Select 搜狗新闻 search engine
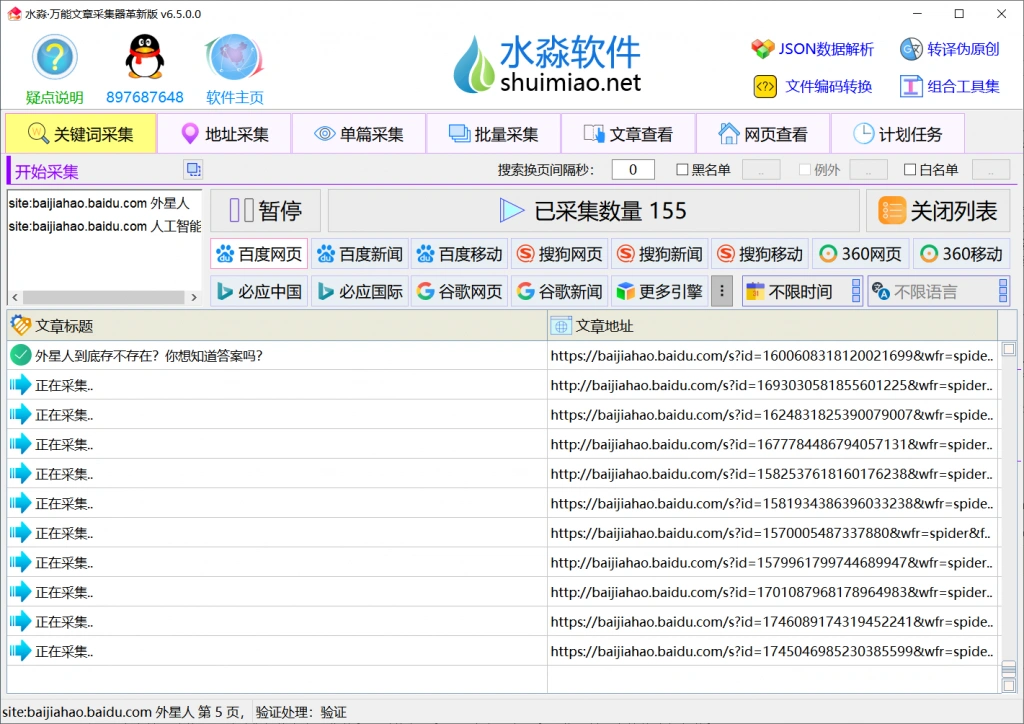 coord(660,254)
